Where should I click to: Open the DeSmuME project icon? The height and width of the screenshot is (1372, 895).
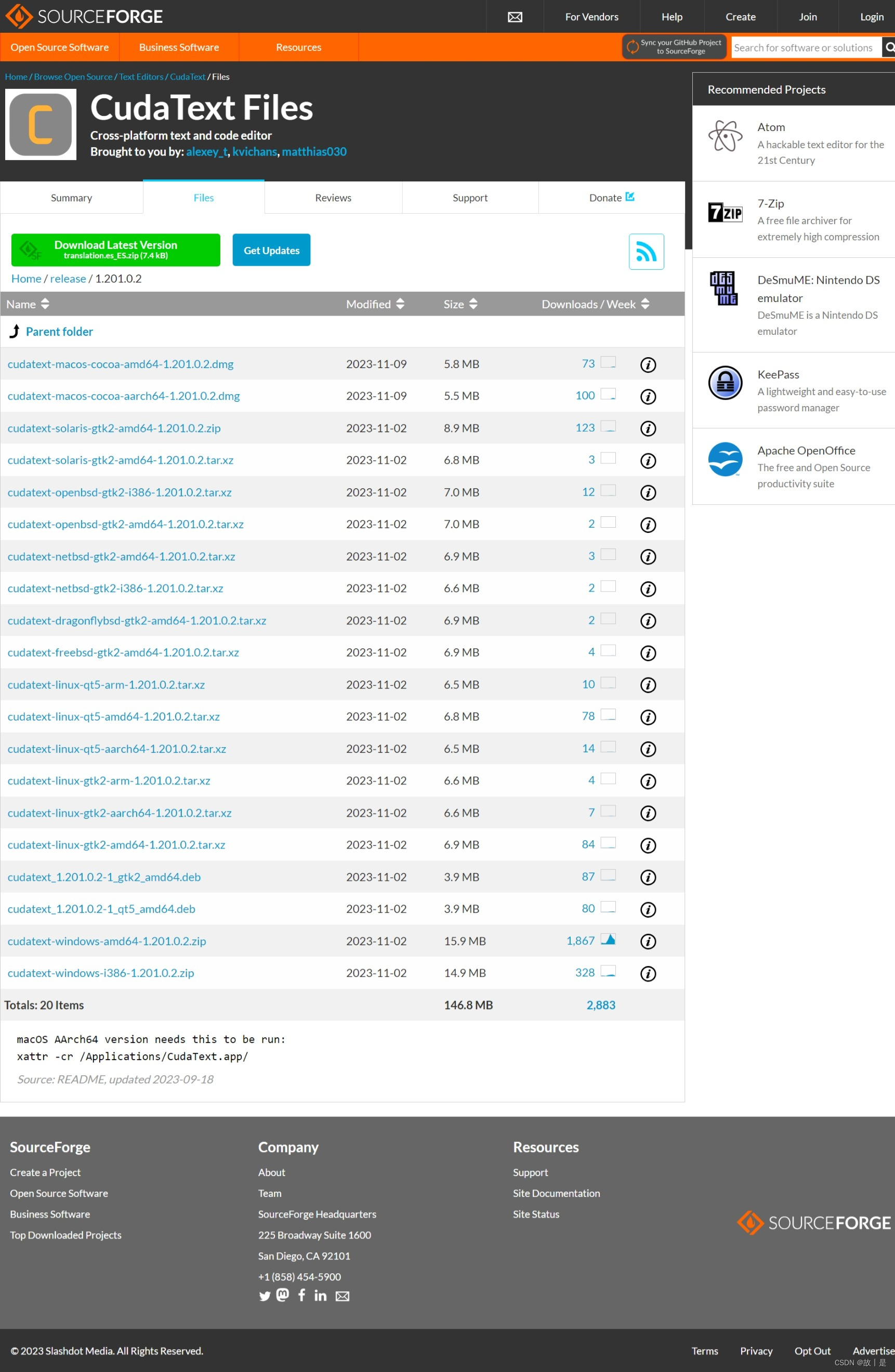(x=724, y=288)
